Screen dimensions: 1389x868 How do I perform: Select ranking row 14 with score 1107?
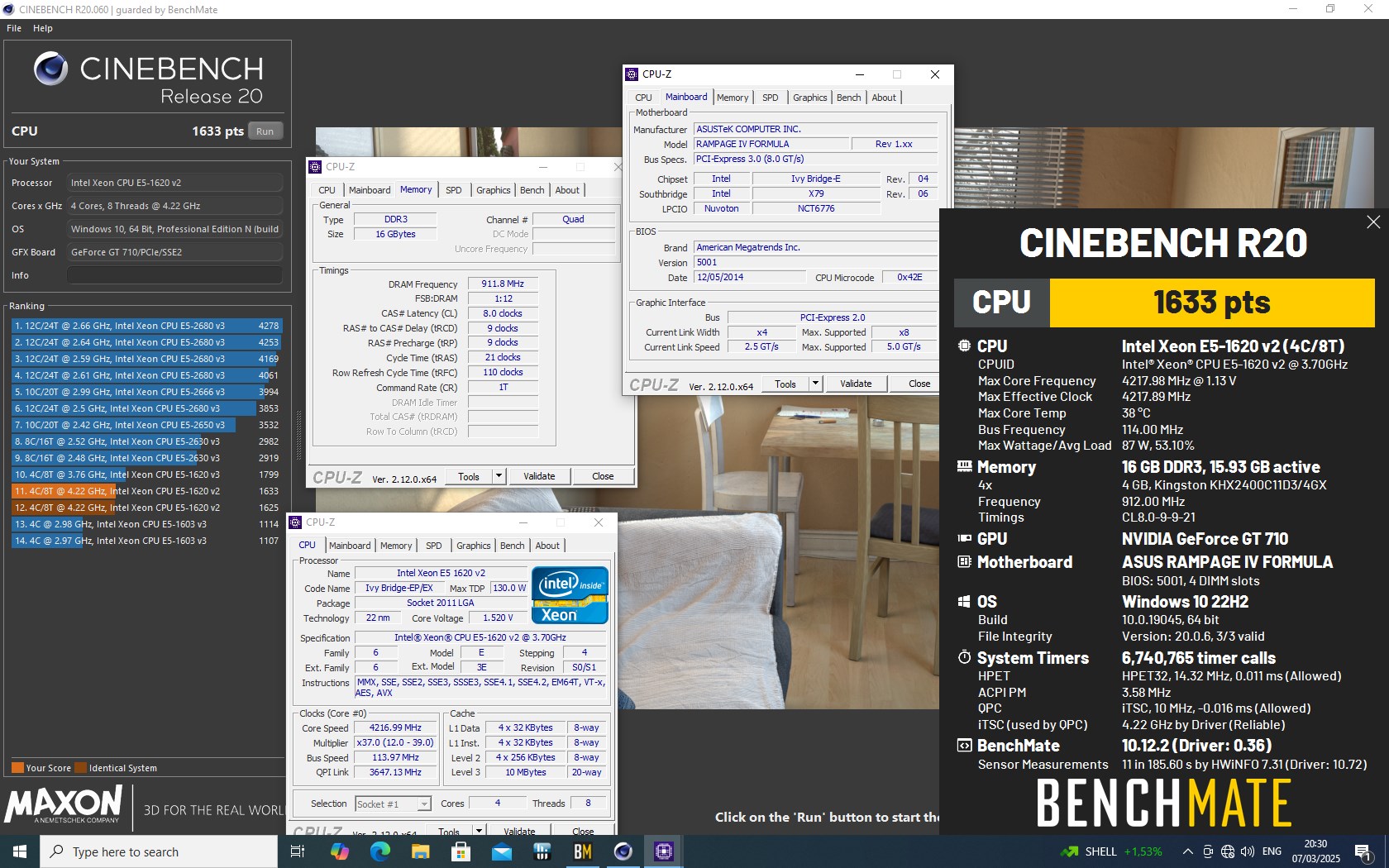click(146, 541)
